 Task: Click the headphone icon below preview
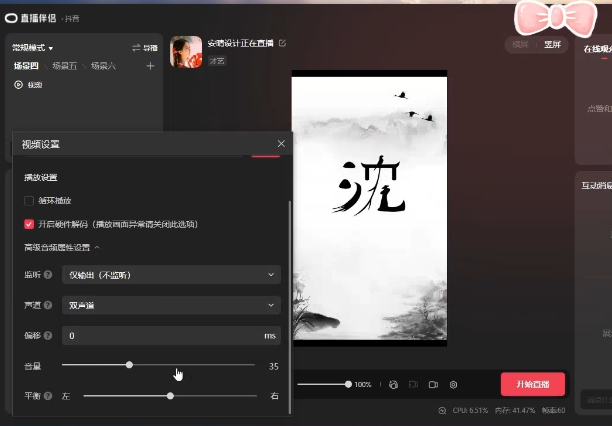[393, 384]
